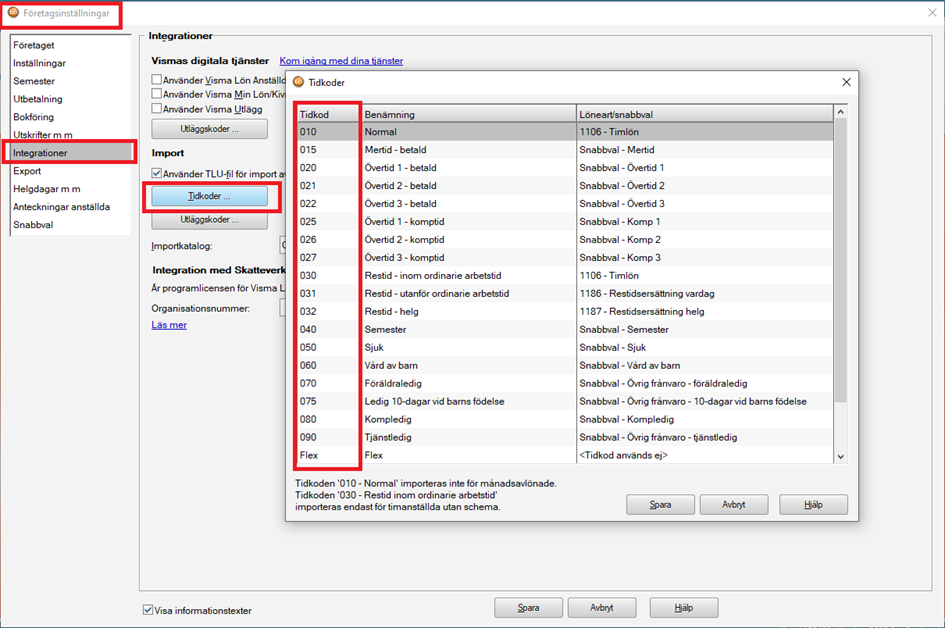This screenshot has height=628, width=945.
Task: Close the Tidkoder dialog
Action: (845, 82)
